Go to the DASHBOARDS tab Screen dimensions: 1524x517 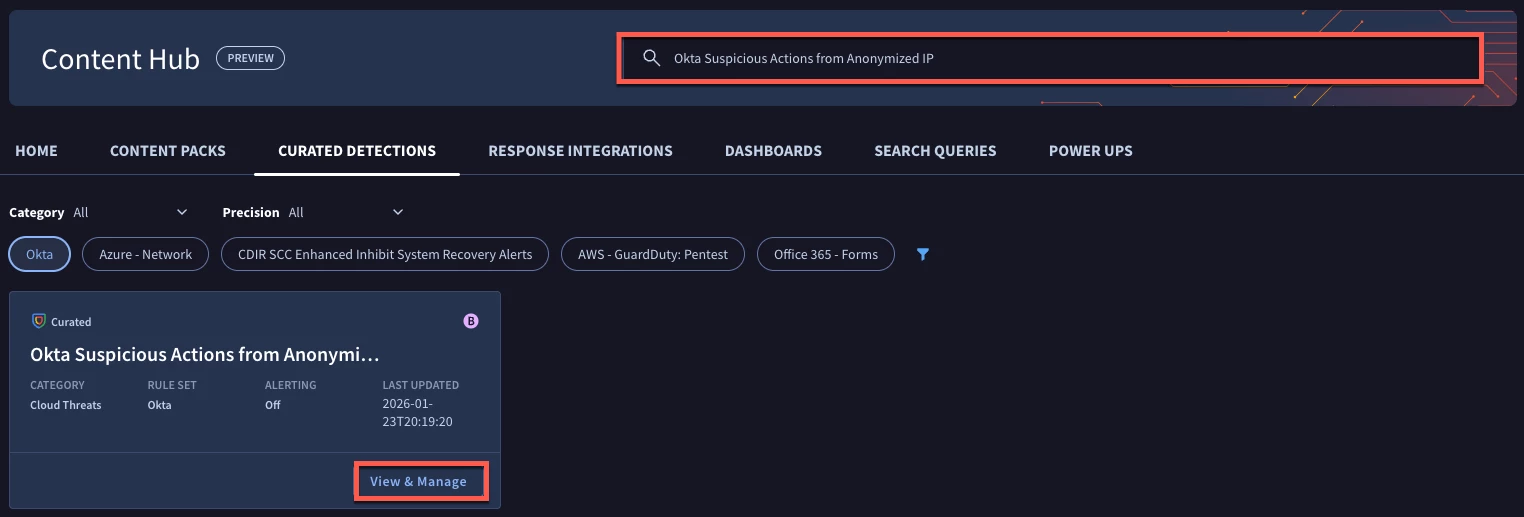point(773,151)
